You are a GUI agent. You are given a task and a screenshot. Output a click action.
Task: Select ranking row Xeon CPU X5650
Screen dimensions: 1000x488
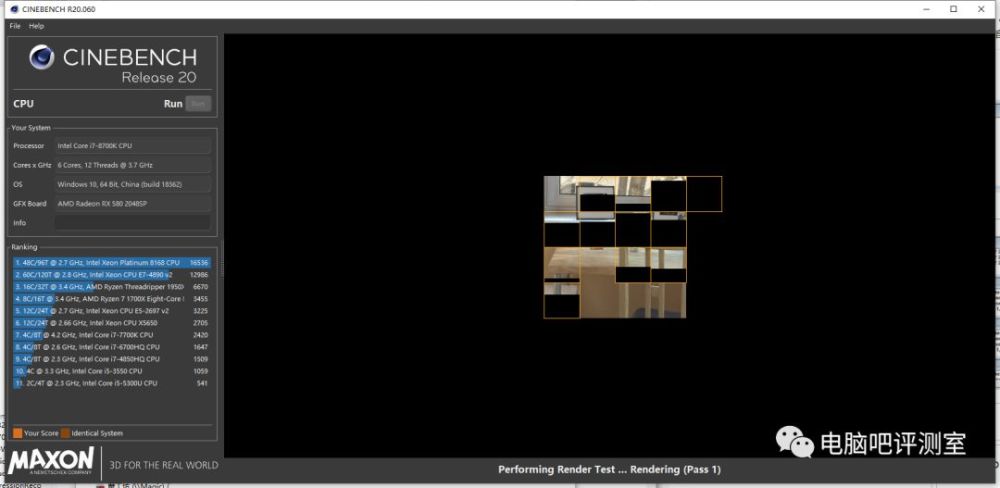112,323
